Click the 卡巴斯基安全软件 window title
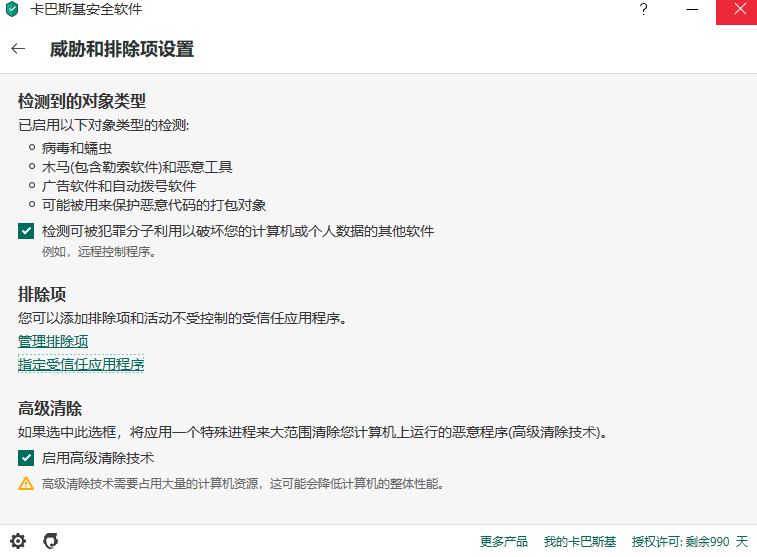 point(86,9)
